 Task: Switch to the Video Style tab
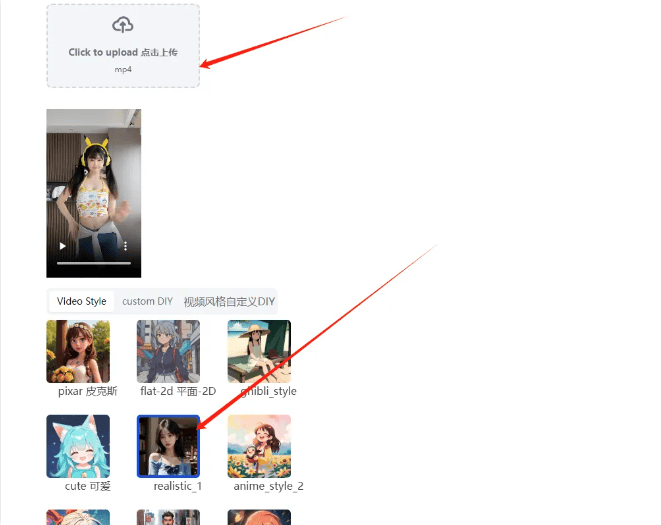(x=81, y=301)
